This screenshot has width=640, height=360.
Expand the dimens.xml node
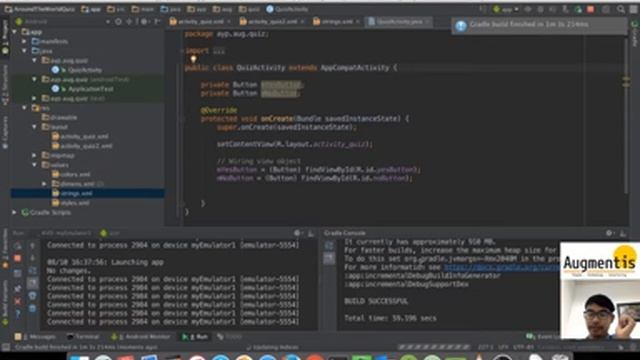(x=44, y=184)
